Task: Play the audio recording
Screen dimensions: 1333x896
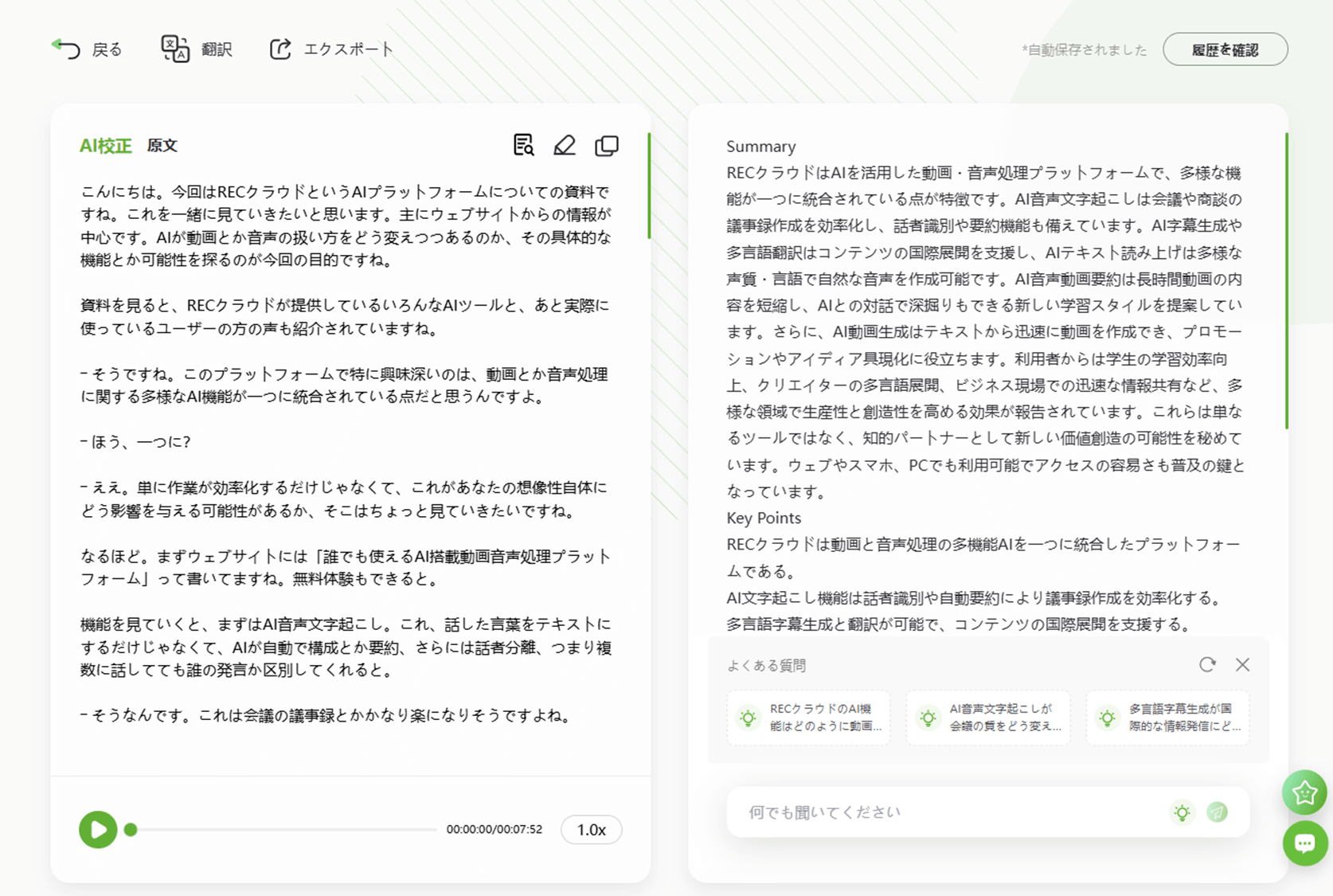Action: (98, 829)
